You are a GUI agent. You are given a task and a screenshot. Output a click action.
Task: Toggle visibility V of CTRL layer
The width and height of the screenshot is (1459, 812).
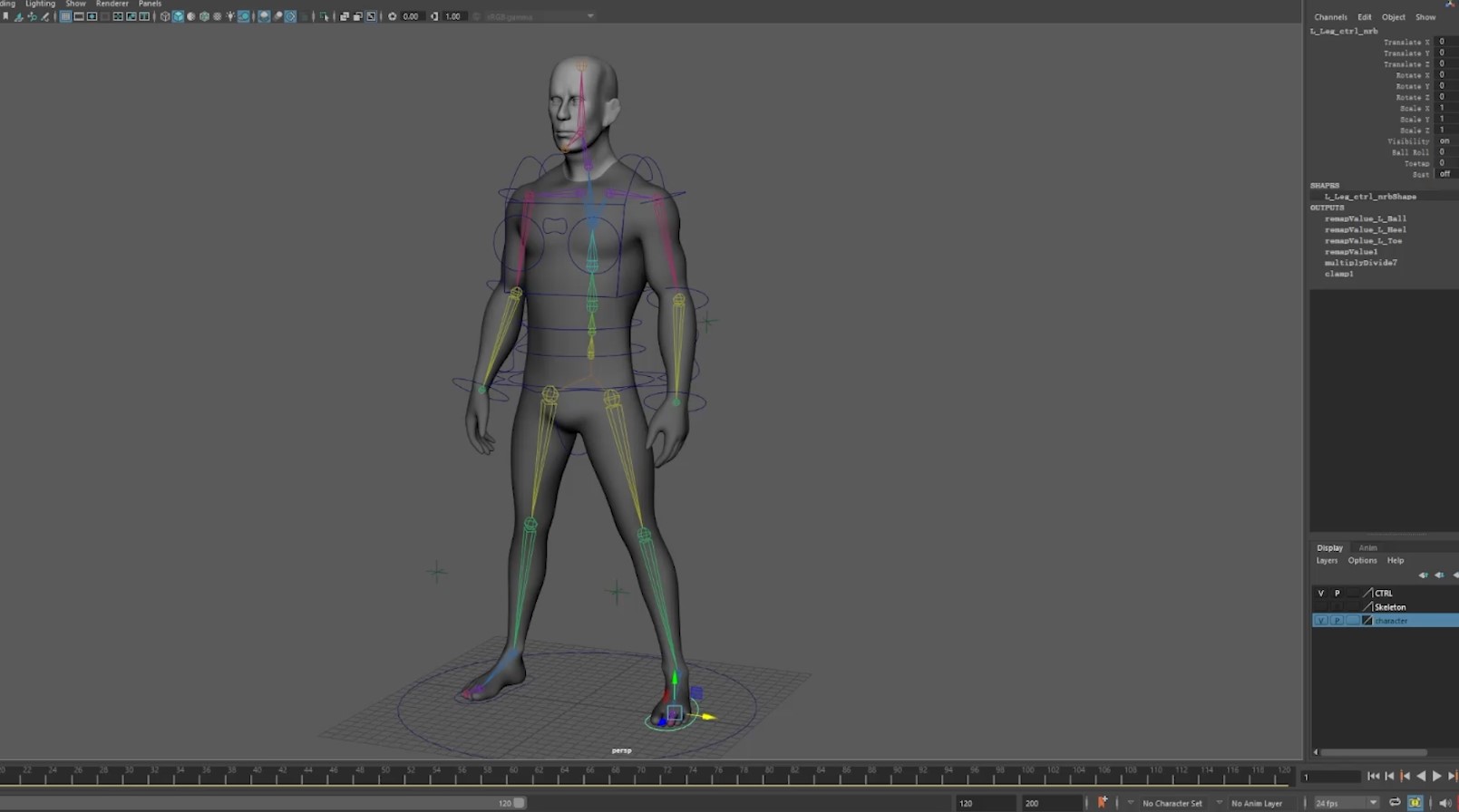pos(1320,593)
